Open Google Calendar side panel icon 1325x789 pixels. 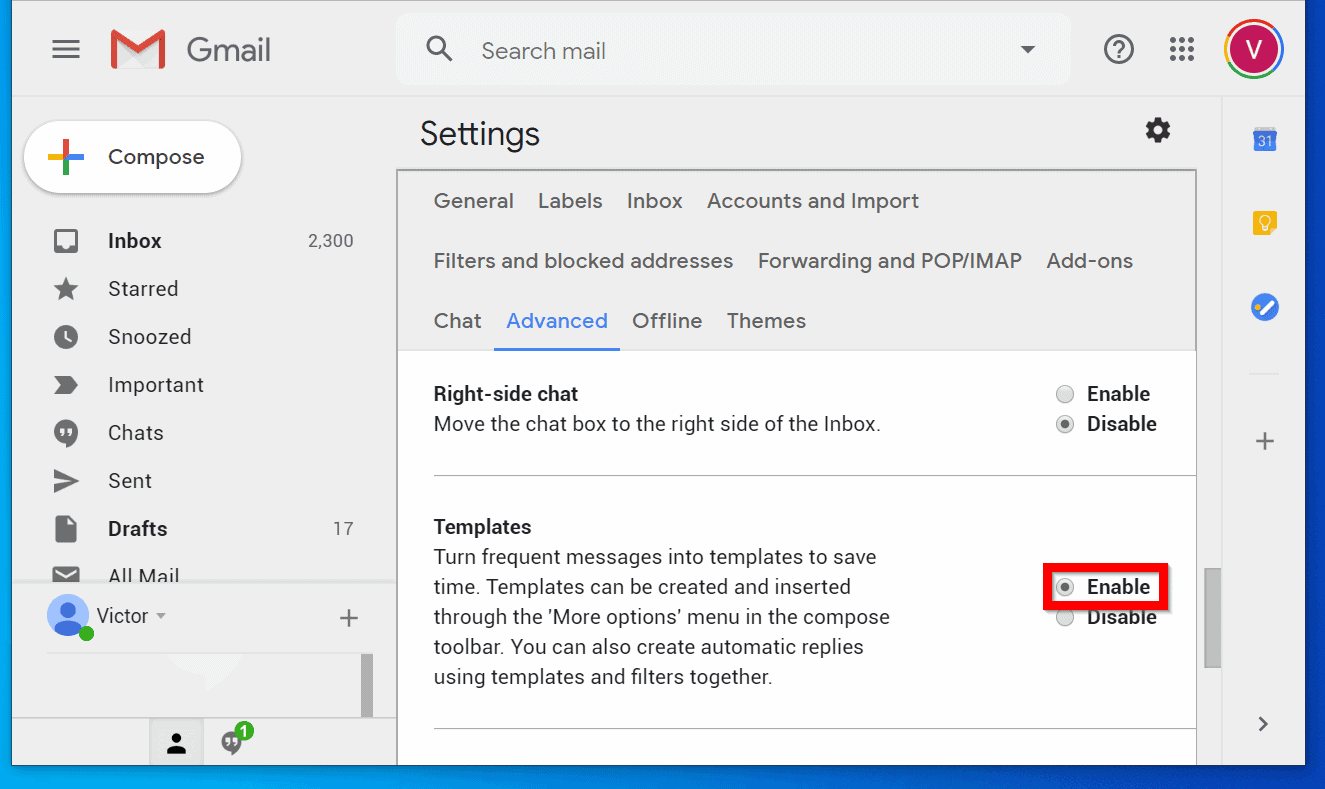pos(1264,140)
